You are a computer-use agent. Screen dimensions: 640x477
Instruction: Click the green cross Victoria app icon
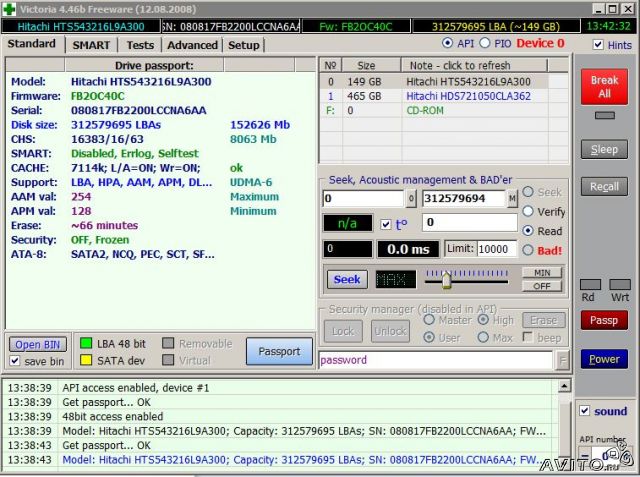9,9
